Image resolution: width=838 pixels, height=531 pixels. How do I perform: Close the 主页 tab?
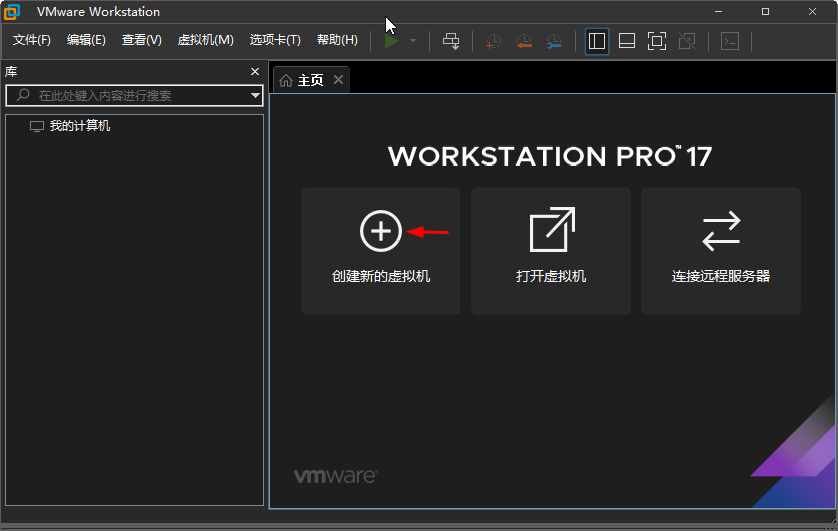338,80
